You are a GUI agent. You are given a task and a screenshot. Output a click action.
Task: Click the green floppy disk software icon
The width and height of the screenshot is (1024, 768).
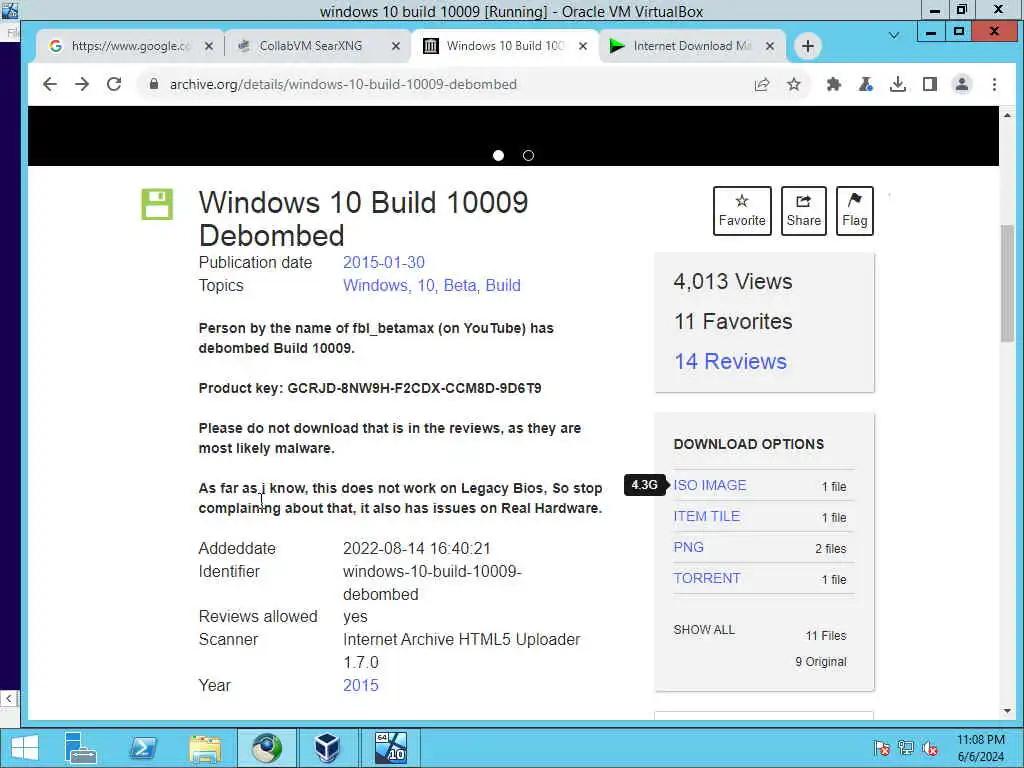point(157,204)
